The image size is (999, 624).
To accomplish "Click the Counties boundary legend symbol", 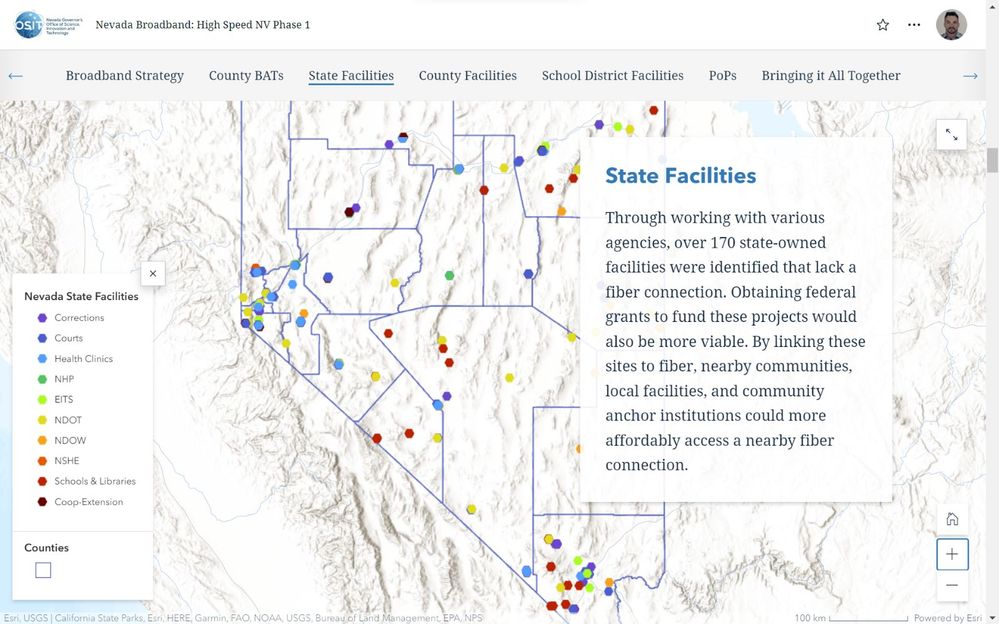I will pos(43,570).
